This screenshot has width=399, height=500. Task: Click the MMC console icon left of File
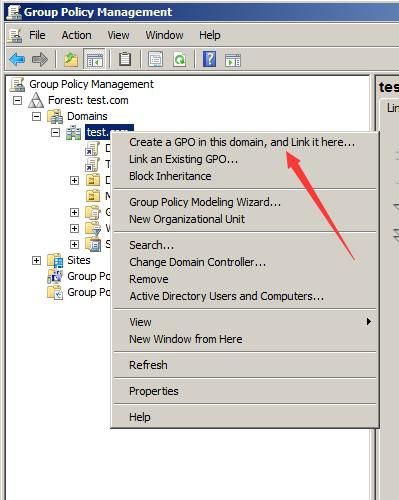pyautogui.click(x=15, y=35)
